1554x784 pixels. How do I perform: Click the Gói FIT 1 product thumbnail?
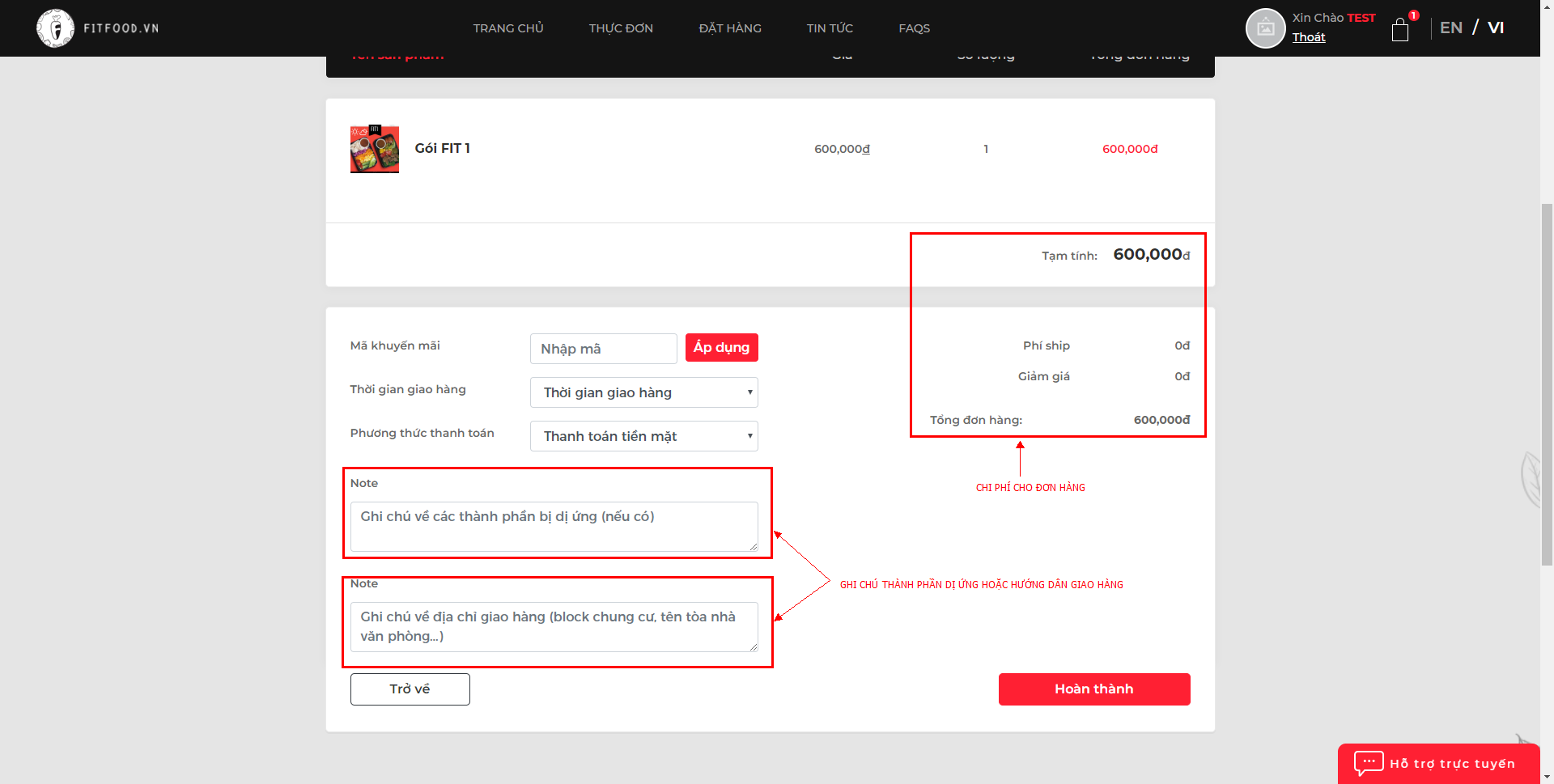point(374,149)
